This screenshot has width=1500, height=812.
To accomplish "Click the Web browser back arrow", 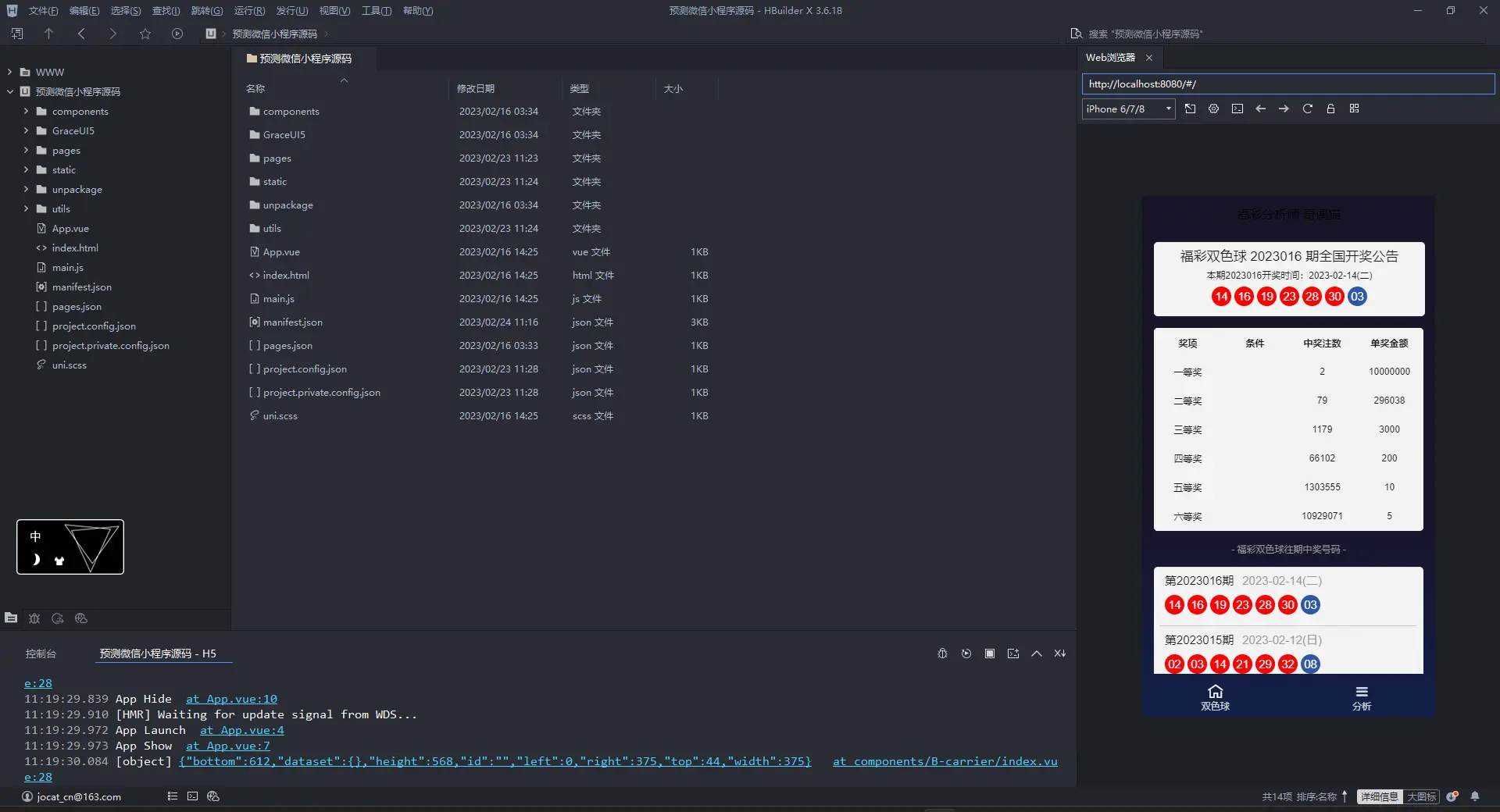I will point(1260,109).
